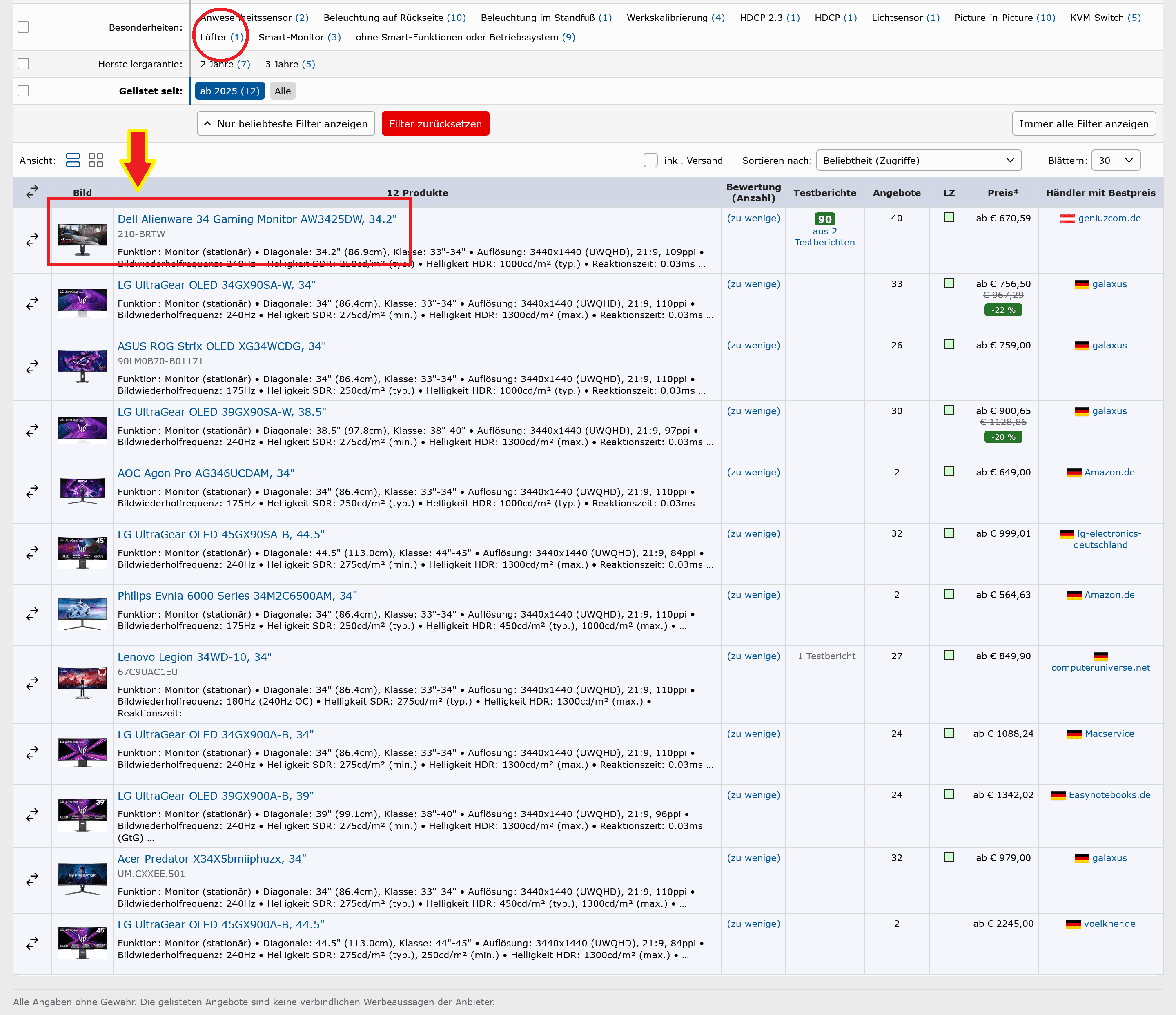
Task: Select the ab 2025 filter option
Action: tap(229, 91)
